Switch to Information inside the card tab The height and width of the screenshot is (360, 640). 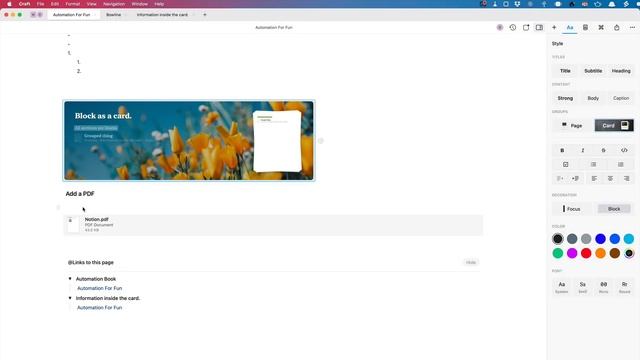point(162,15)
